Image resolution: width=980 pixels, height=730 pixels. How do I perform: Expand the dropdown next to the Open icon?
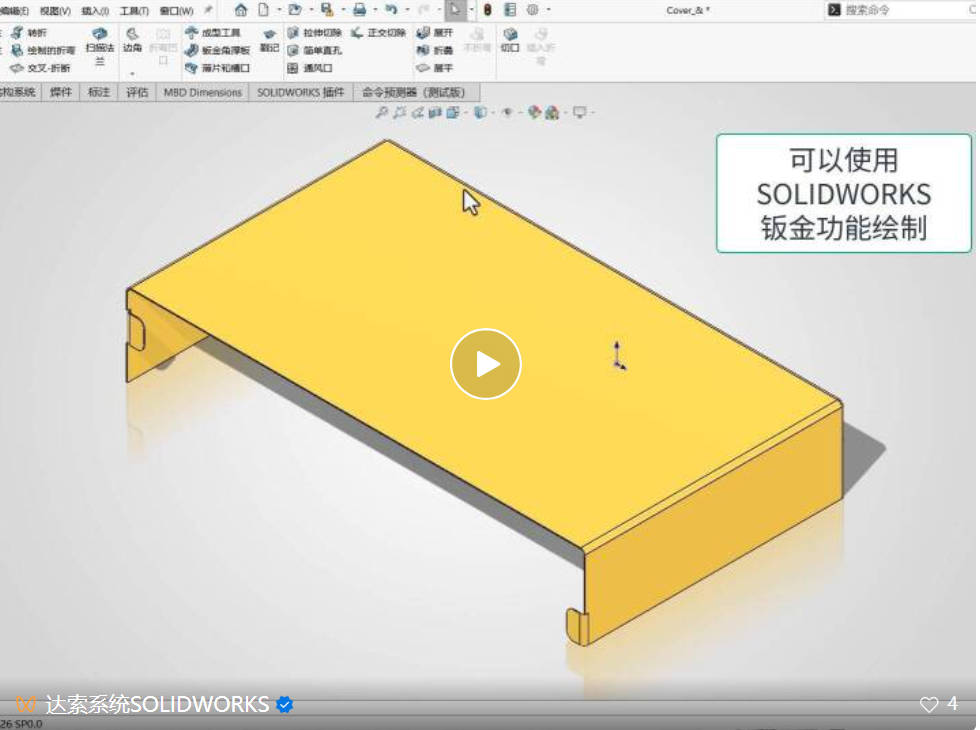coord(311,9)
